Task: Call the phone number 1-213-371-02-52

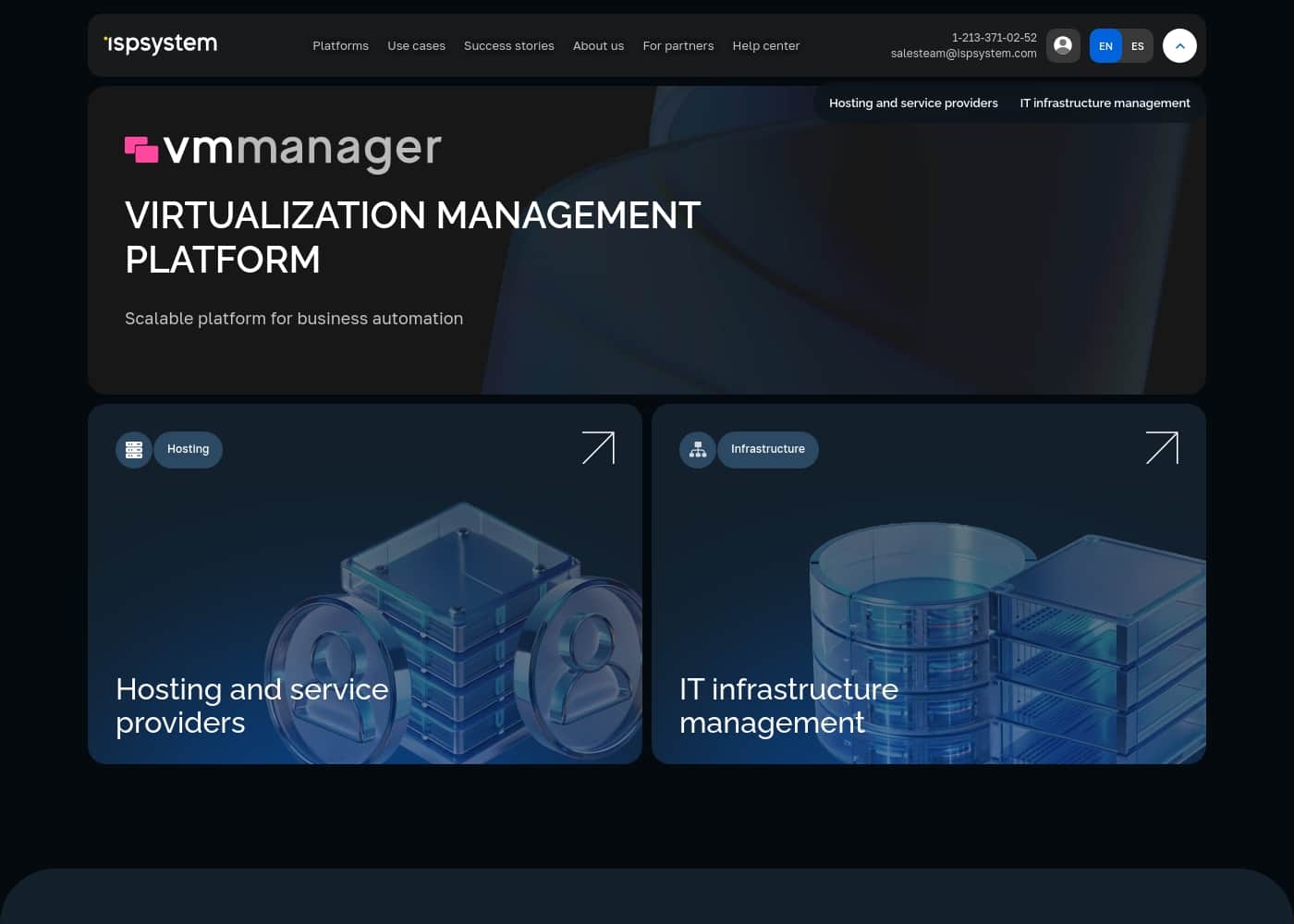Action: tap(995, 38)
